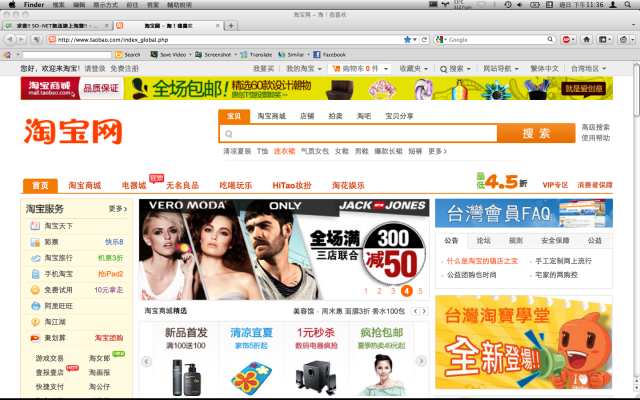
Task: Click the 彩票 lottery icon in sidebar
Action: (35, 242)
